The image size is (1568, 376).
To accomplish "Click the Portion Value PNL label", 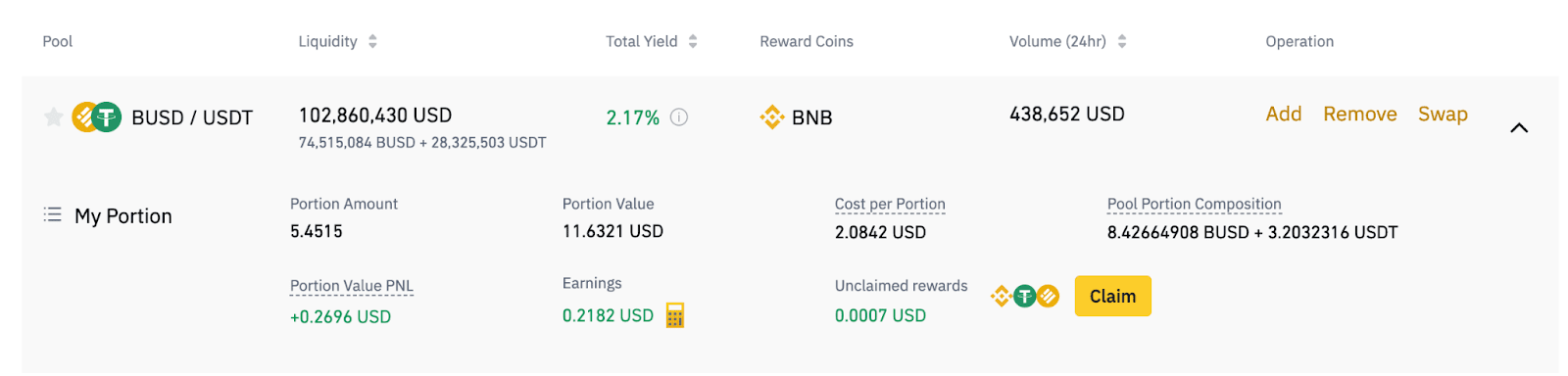I will (352, 286).
